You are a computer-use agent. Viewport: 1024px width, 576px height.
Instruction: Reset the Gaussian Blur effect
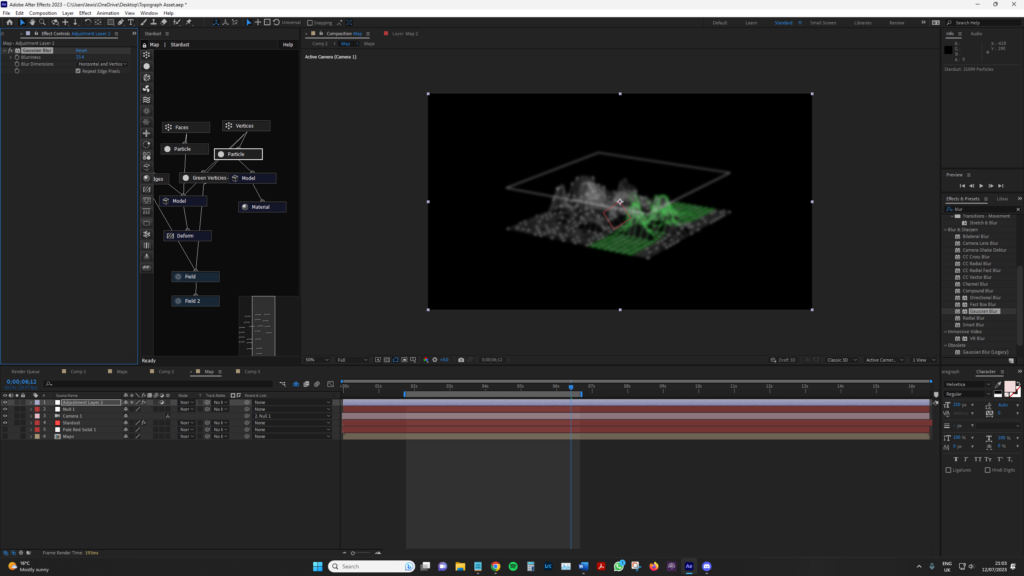(x=81, y=50)
